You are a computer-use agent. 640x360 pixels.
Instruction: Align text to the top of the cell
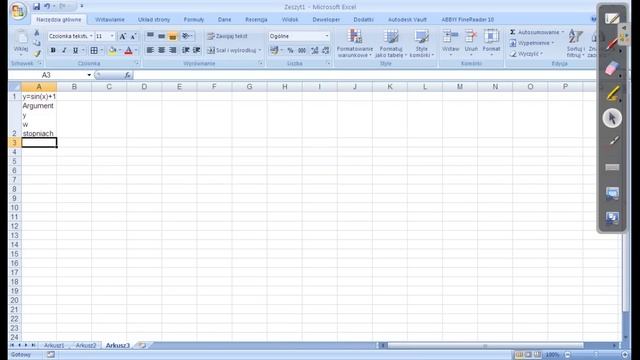[x=150, y=36]
